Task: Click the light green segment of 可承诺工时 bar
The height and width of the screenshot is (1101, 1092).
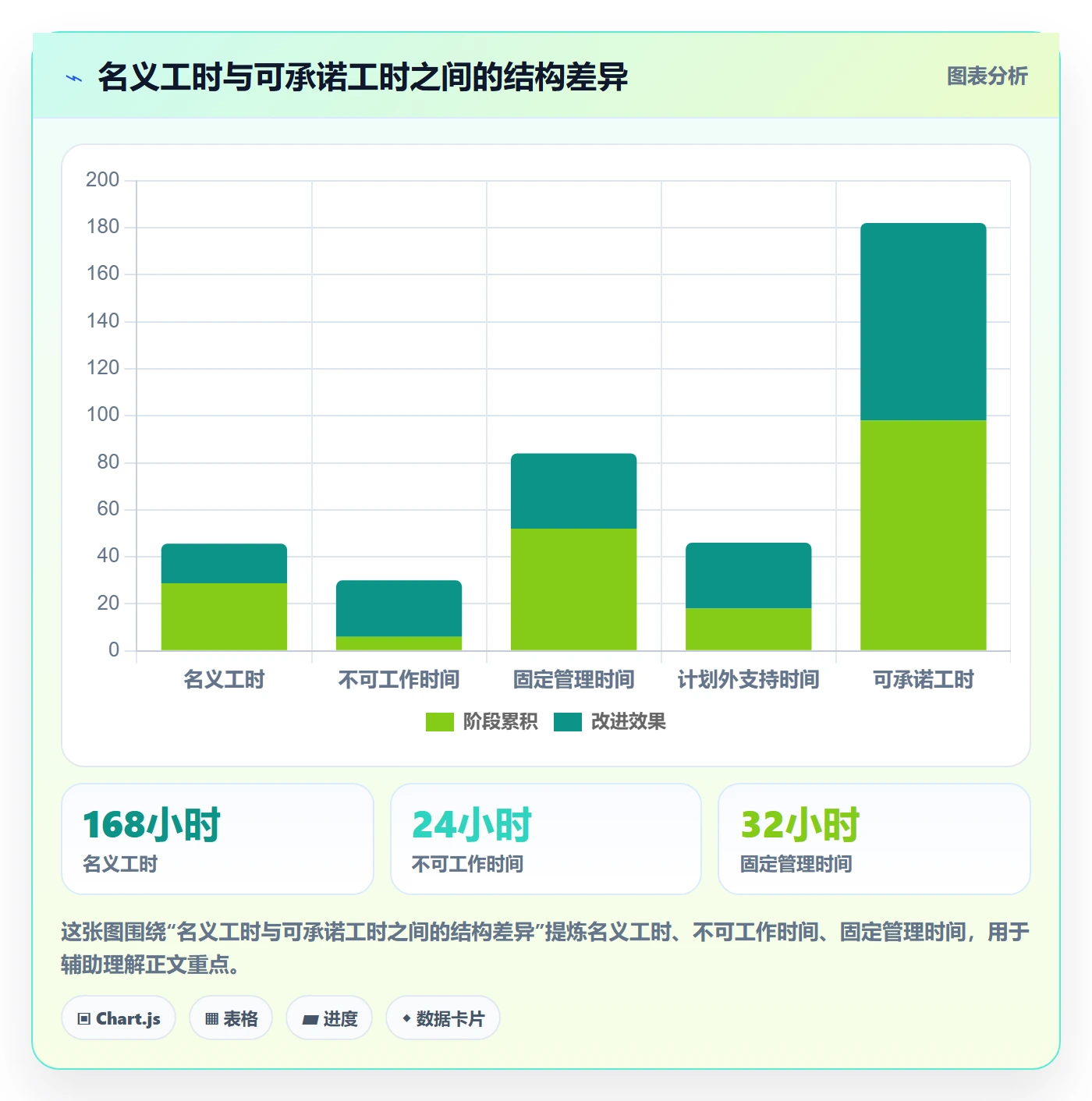Action: [923, 536]
